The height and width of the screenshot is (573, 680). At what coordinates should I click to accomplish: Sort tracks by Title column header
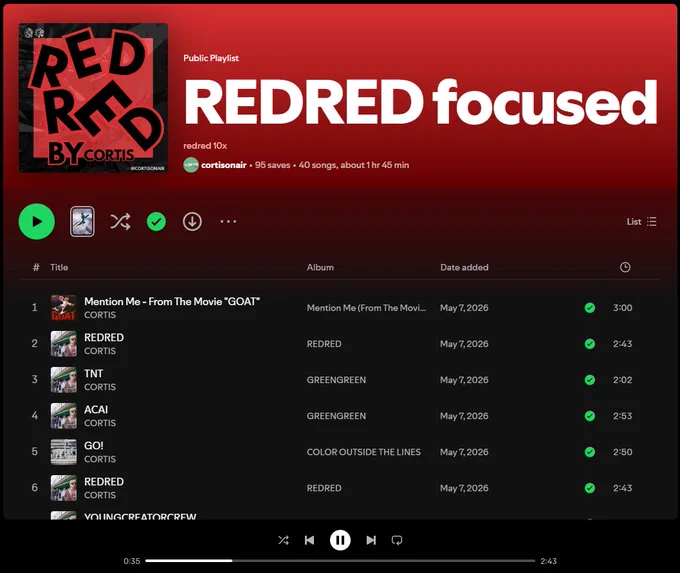tap(59, 267)
